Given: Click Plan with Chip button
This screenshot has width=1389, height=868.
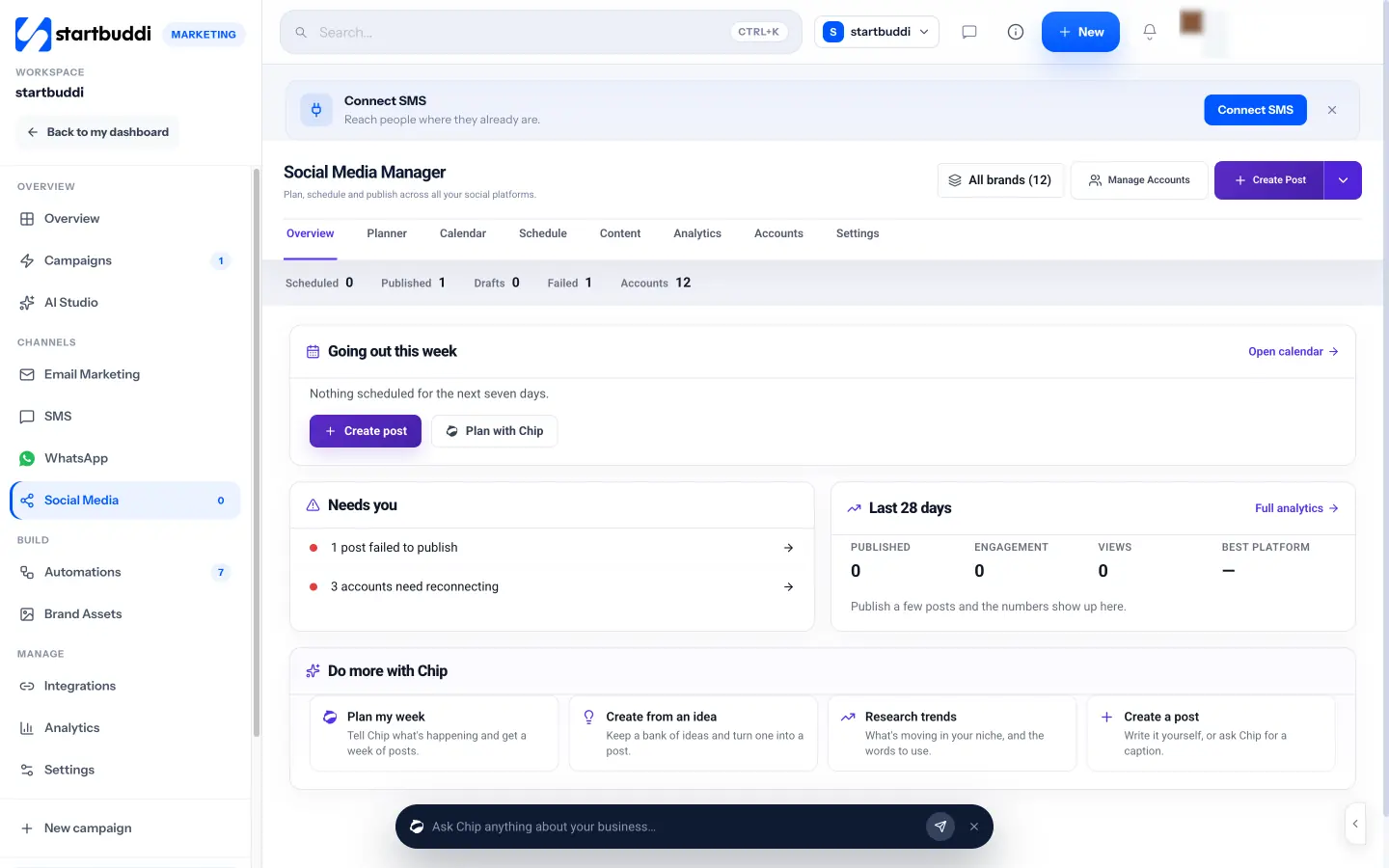Looking at the screenshot, I should point(494,431).
